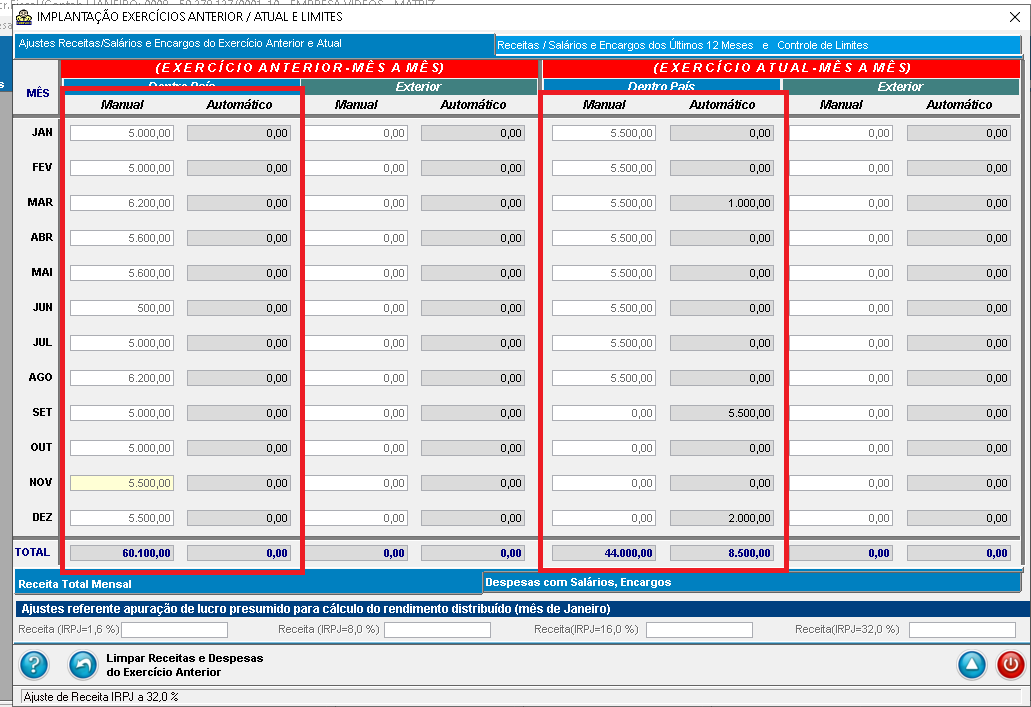This screenshot has height=707, width=1031.
Task: Edit MAR manual Dentro País field, Exercício Atual
Action: [604, 203]
